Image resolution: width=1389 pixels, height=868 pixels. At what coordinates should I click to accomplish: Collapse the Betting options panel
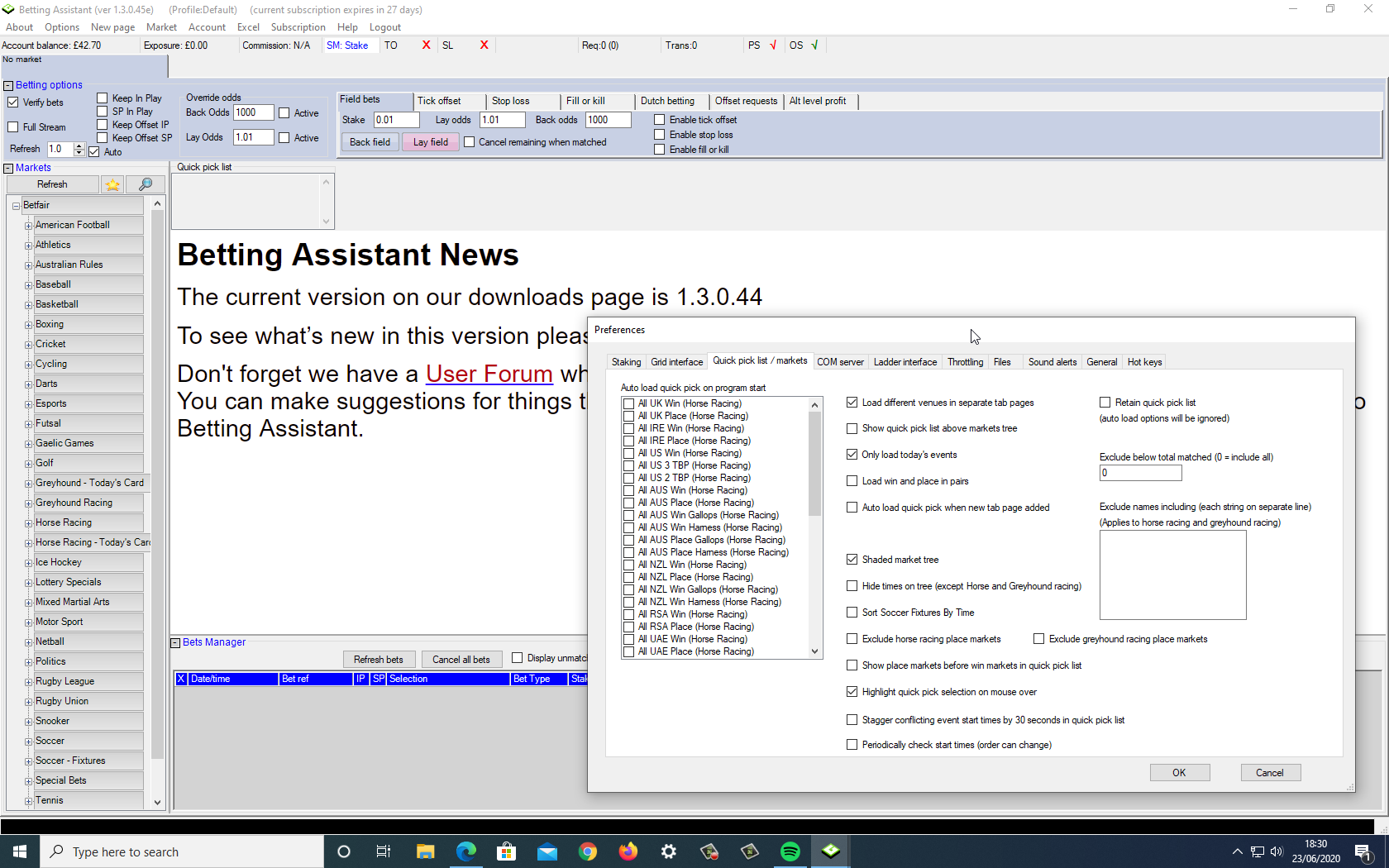pos(8,85)
